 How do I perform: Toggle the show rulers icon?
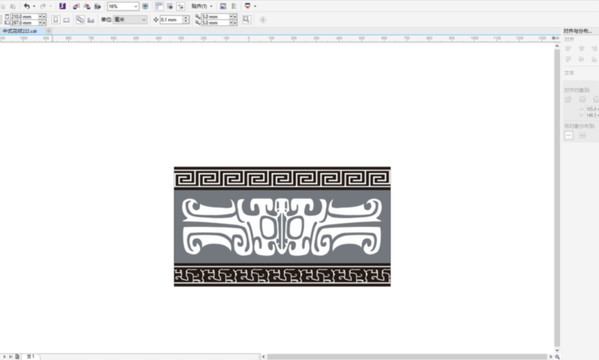point(159,6)
